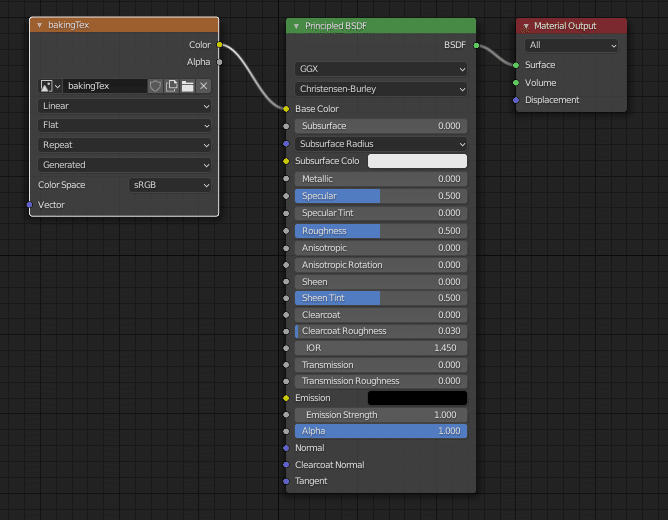
Task: Open the Repeat extension dropdown
Action: 124,145
